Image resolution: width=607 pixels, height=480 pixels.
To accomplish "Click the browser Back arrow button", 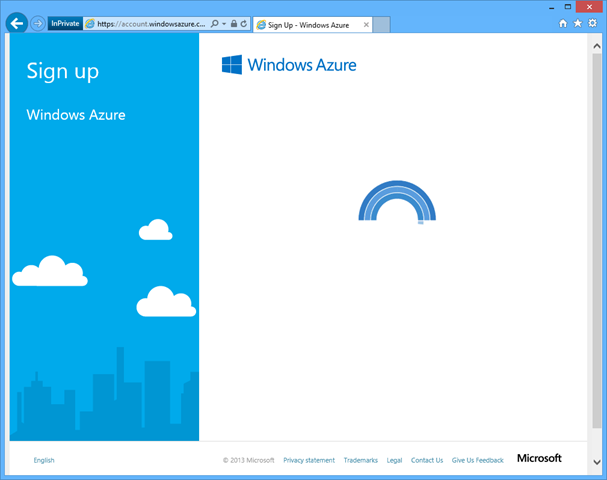I will point(17,23).
